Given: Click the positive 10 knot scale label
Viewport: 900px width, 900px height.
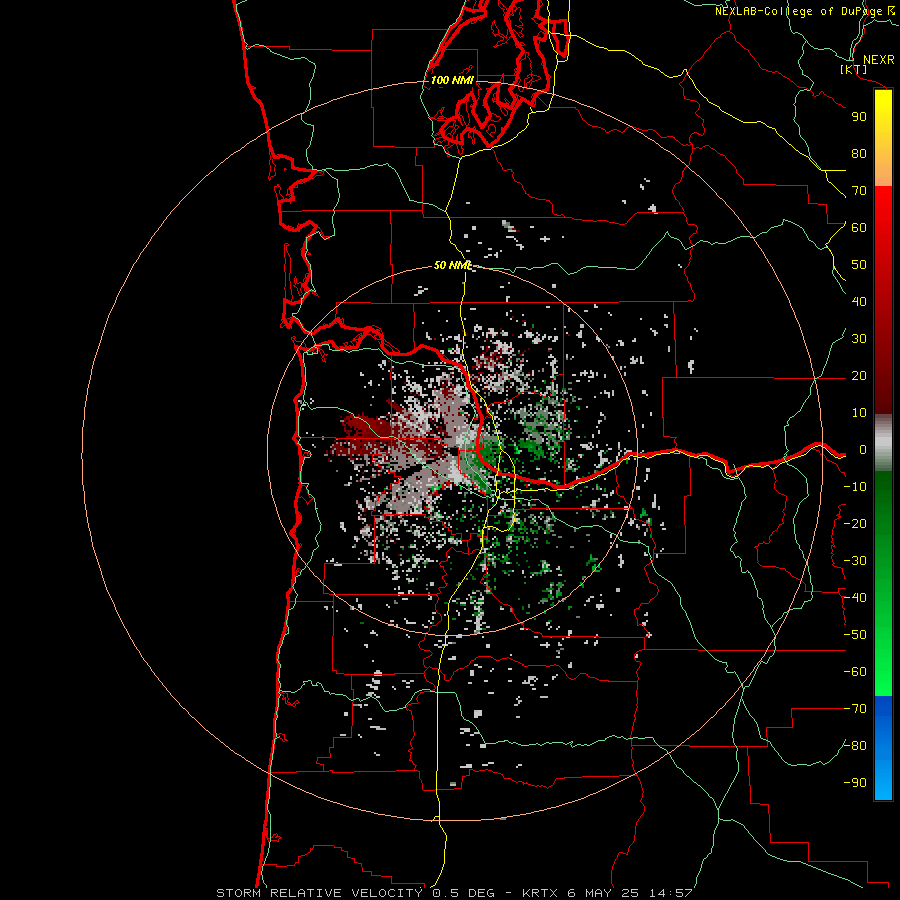Looking at the screenshot, I should pos(859,413).
